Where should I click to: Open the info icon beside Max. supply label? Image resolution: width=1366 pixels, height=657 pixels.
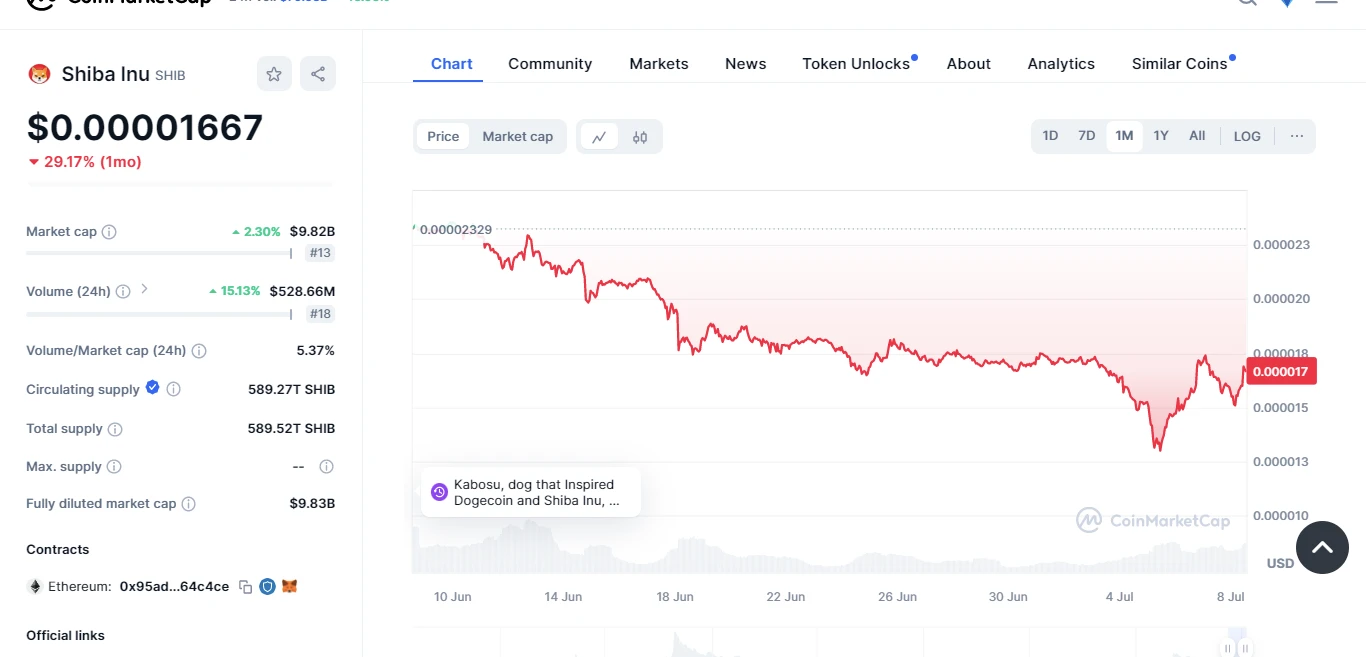[114, 467]
